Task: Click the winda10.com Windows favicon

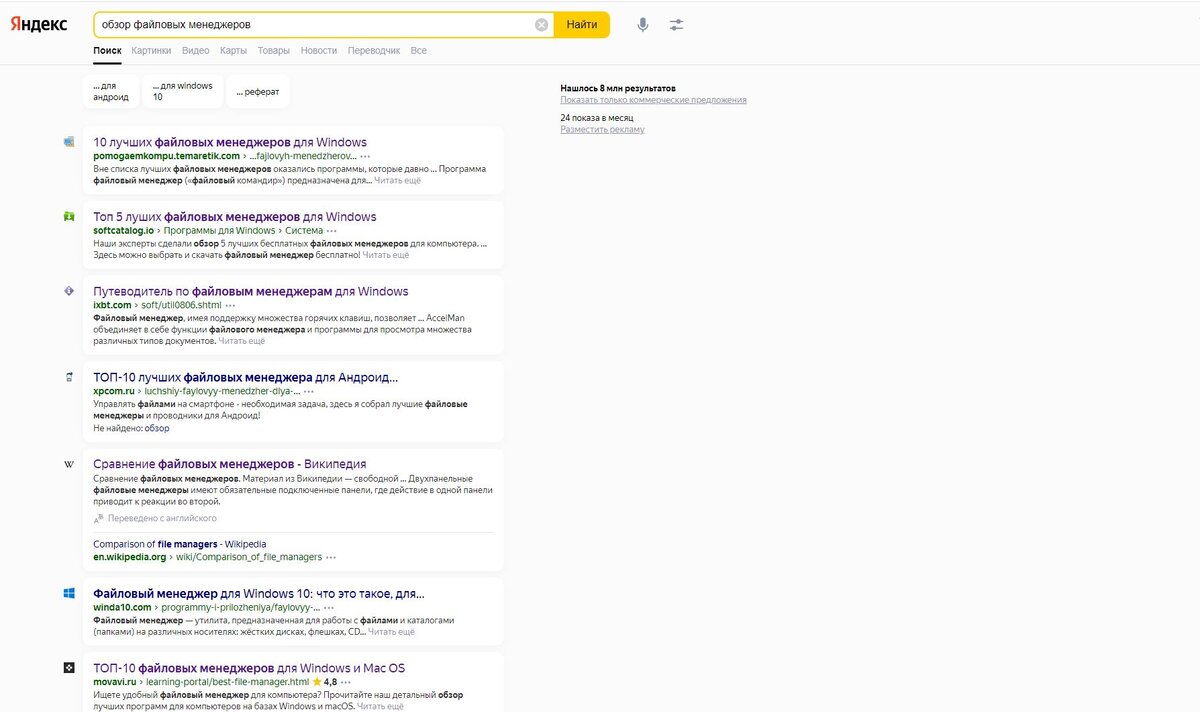Action: (x=69, y=593)
